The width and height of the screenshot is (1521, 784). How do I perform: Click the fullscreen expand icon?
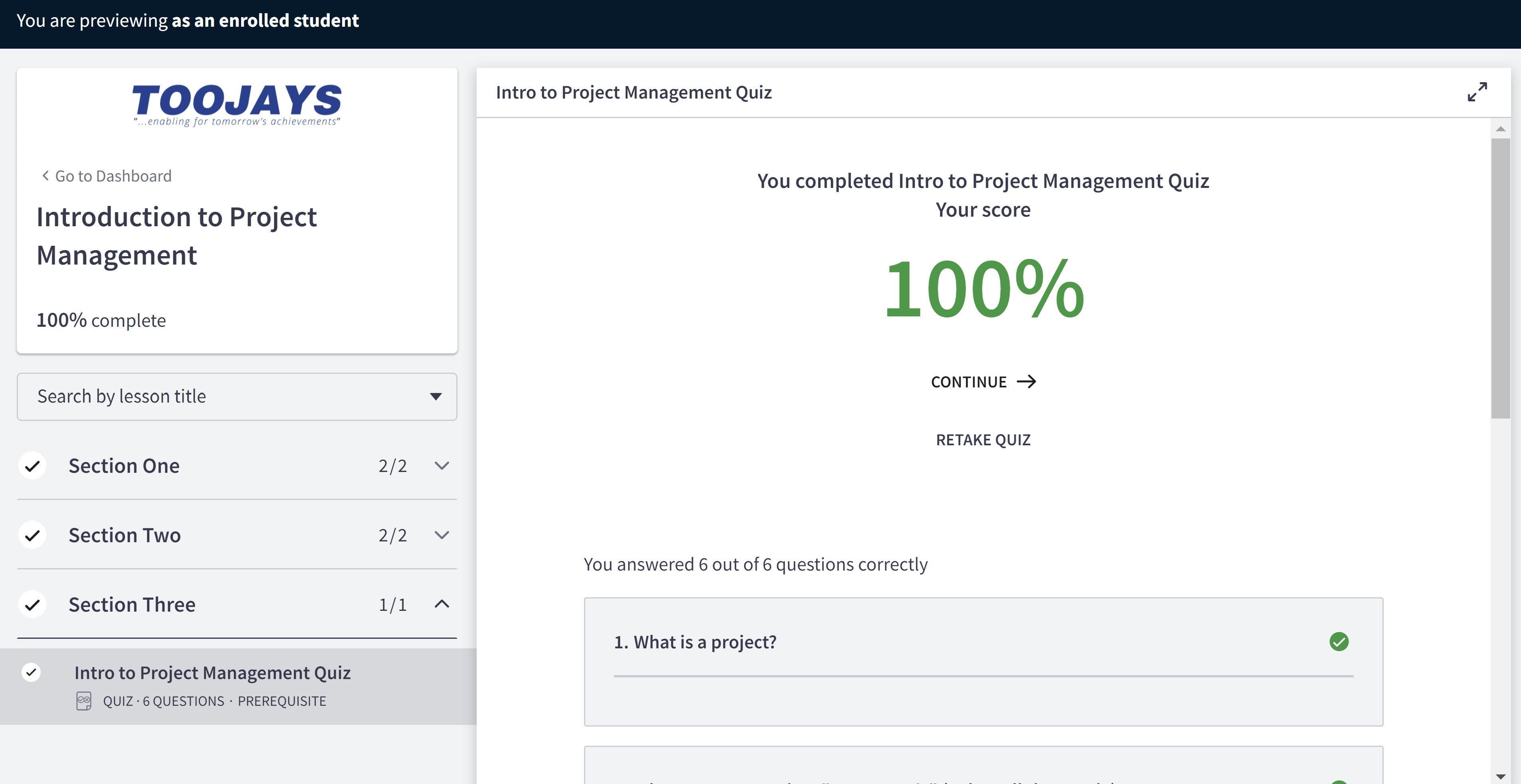click(1477, 92)
